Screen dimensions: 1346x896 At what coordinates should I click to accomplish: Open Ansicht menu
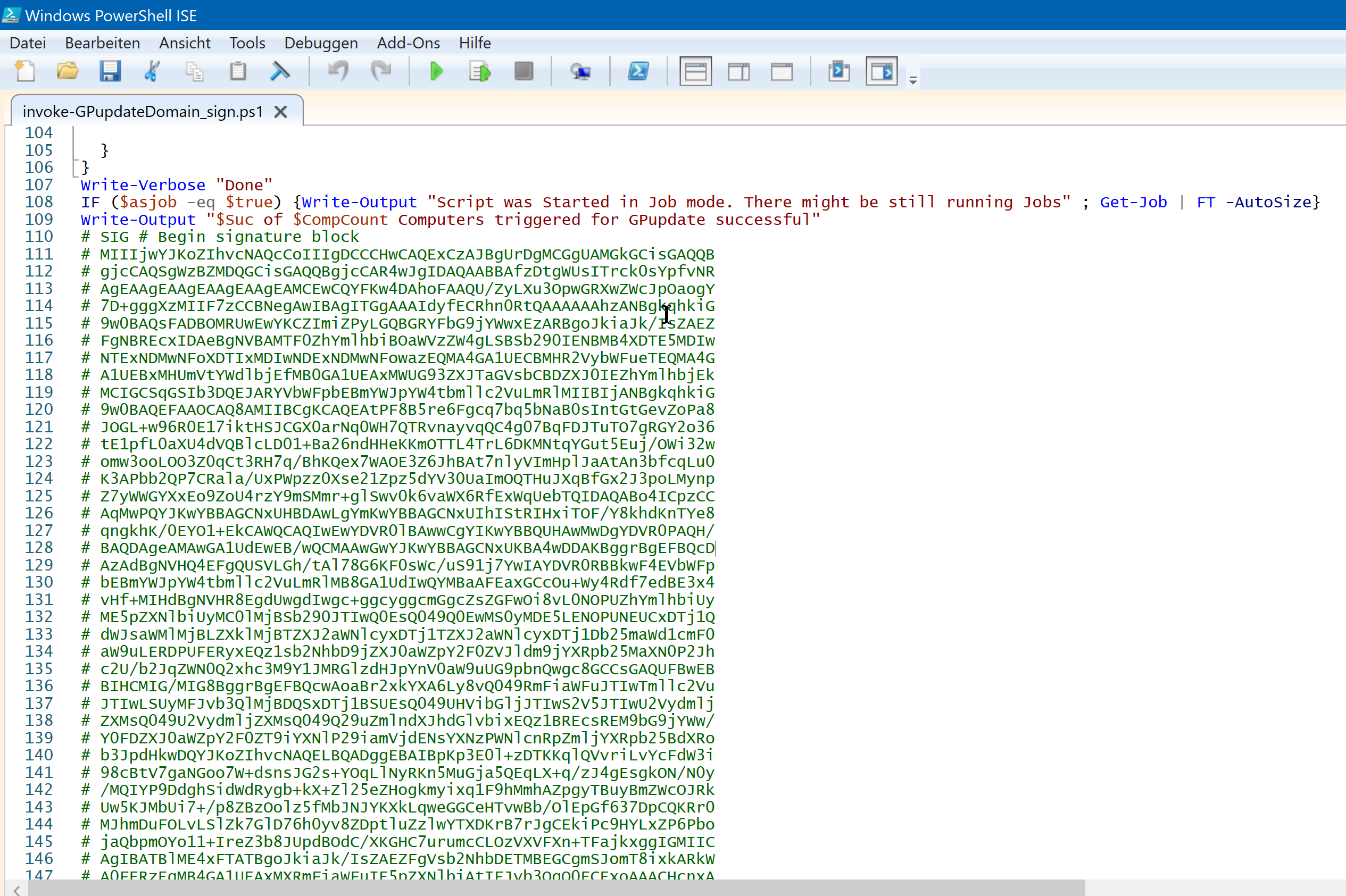pyautogui.click(x=185, y=43)
